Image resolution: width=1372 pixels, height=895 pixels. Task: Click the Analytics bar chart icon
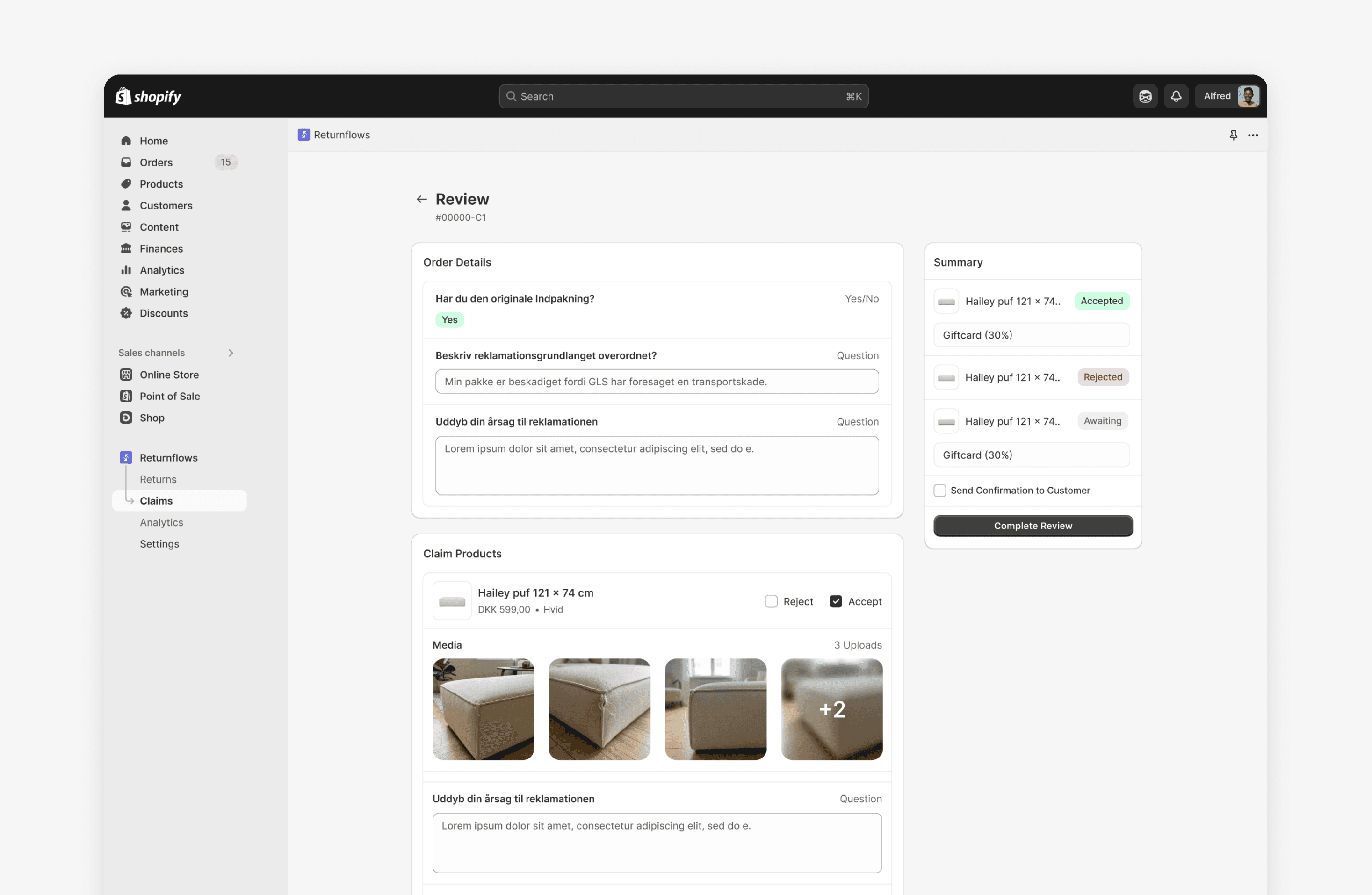[126, 270]
